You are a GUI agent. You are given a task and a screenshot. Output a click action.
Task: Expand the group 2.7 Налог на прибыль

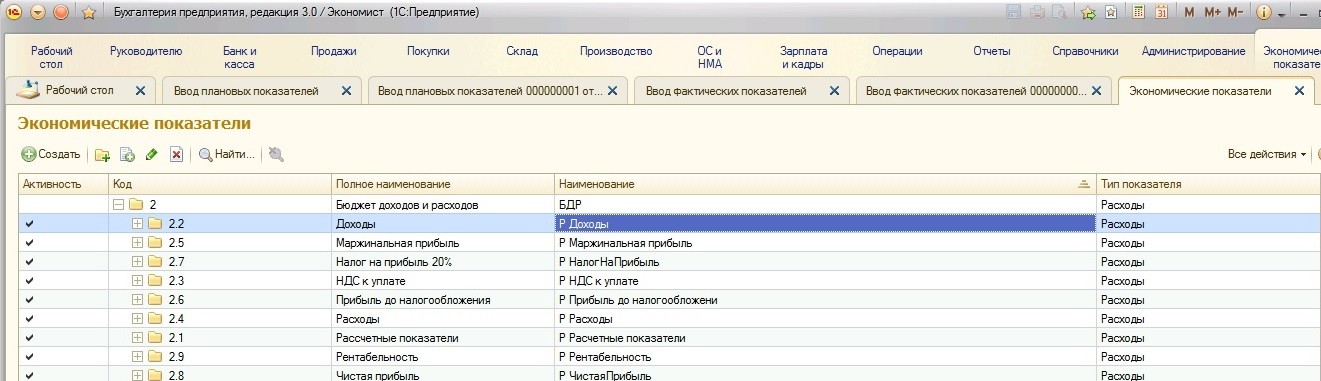click(138, 262)
